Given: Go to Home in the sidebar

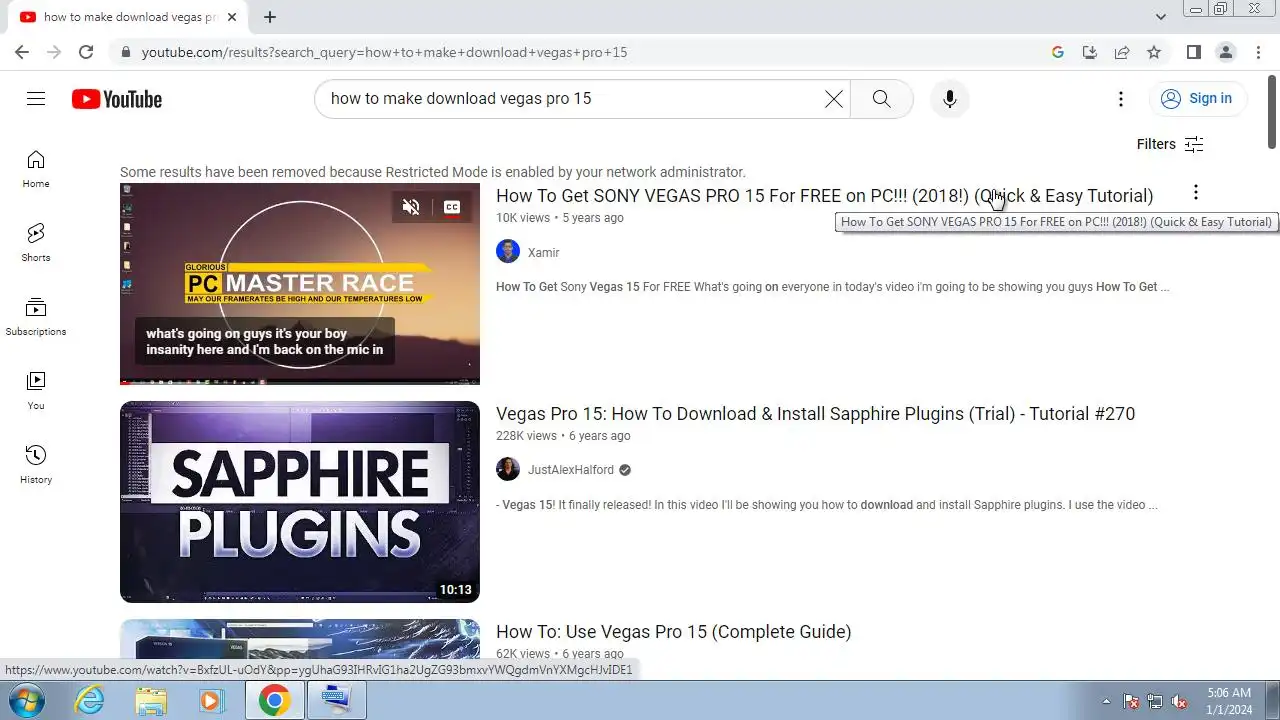Looking at the screenshot, I should coord(36,169).
